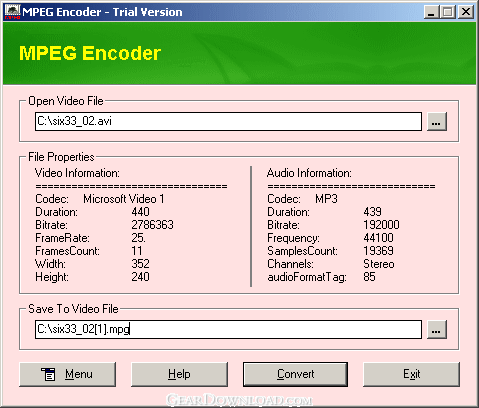
Task: Click the window title bar text
Action: coord(102,12)
